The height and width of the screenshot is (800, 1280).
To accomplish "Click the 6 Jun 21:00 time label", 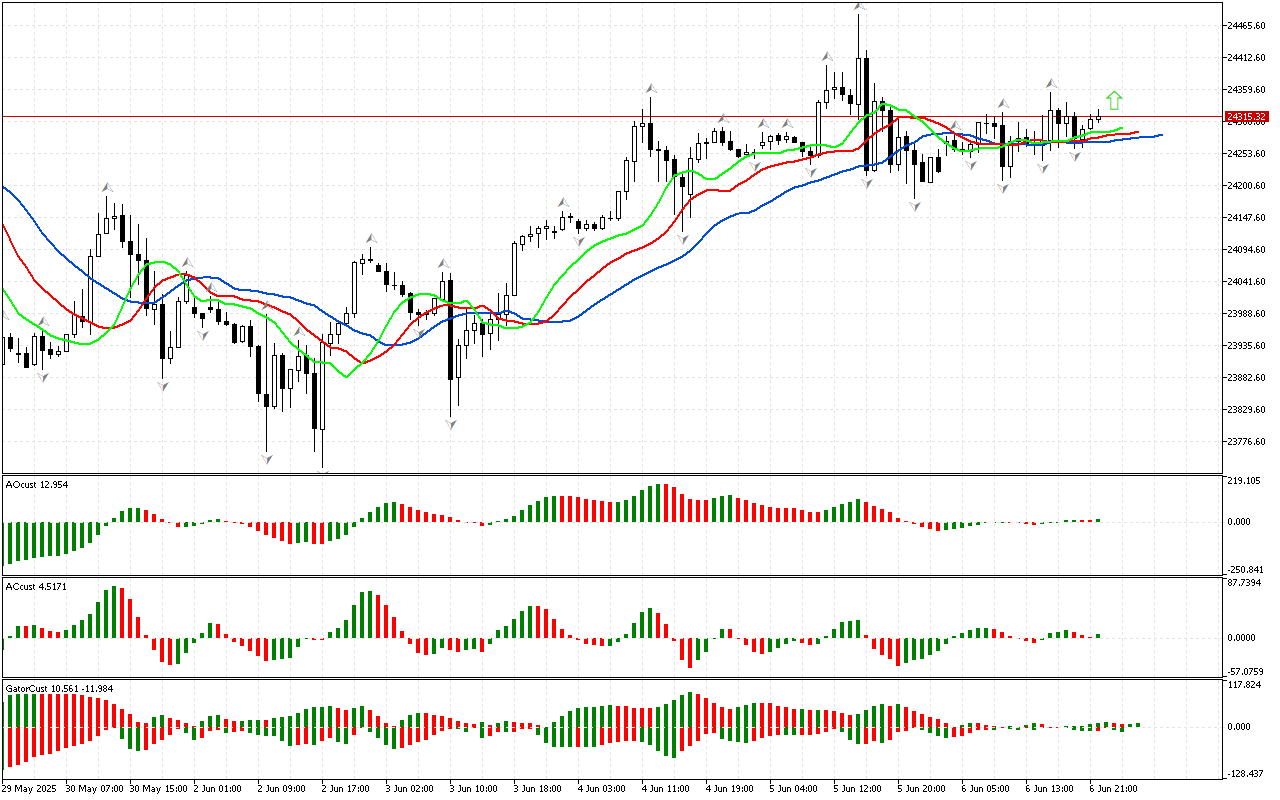I will [x=1113, y=788].
